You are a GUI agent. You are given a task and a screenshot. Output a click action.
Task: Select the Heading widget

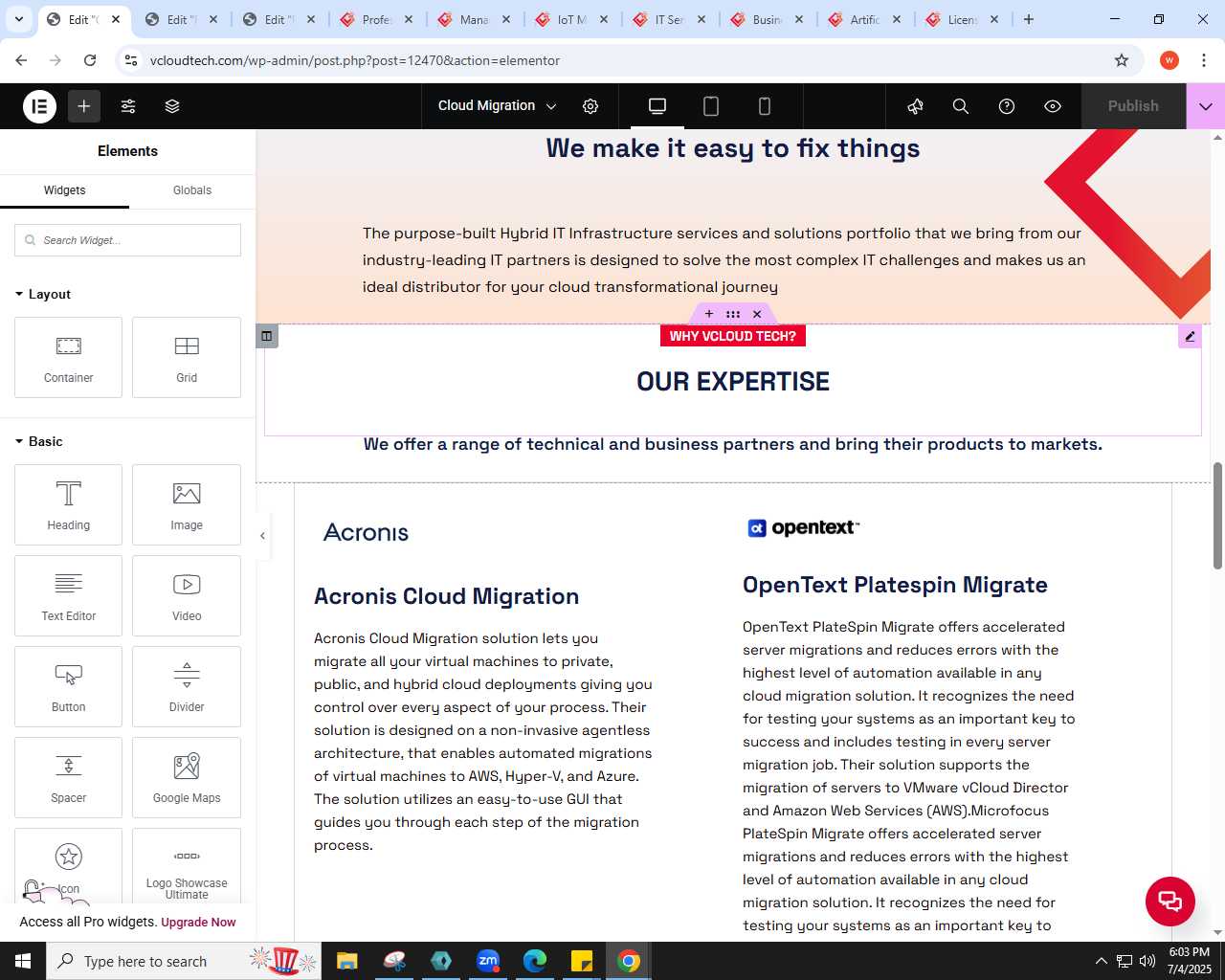68,504
